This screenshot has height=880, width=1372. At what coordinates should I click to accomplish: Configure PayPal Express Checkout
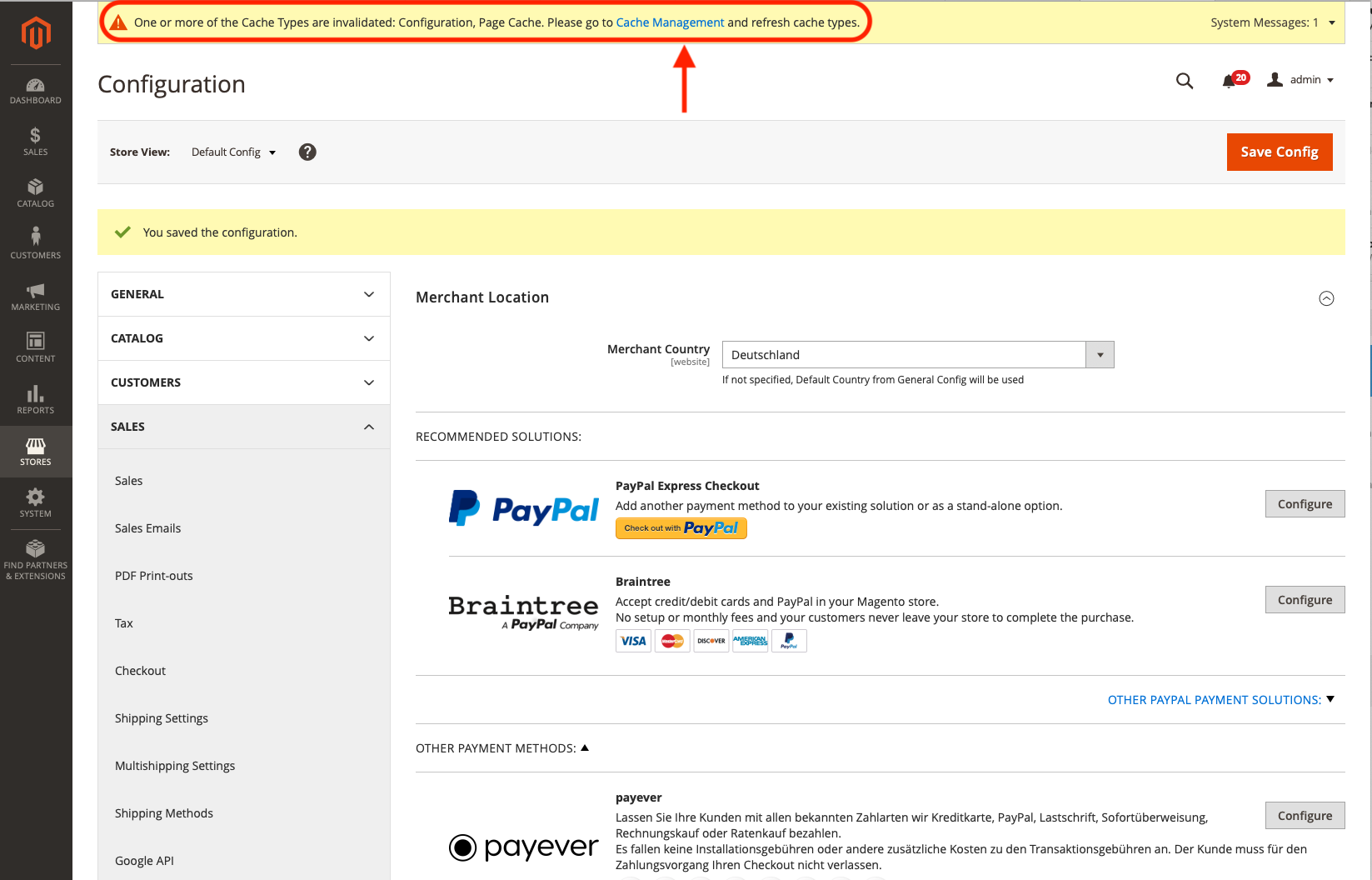coord(1305,504)
